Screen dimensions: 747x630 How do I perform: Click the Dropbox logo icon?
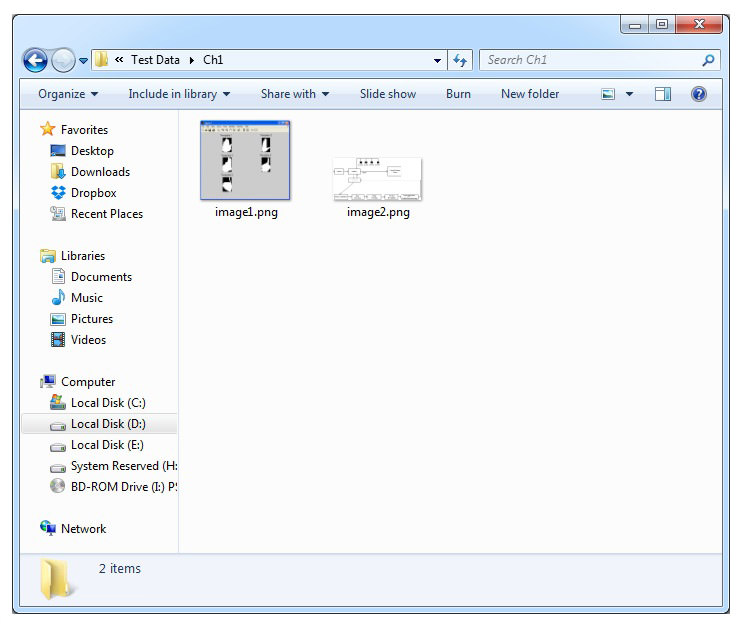click(58, 193)
